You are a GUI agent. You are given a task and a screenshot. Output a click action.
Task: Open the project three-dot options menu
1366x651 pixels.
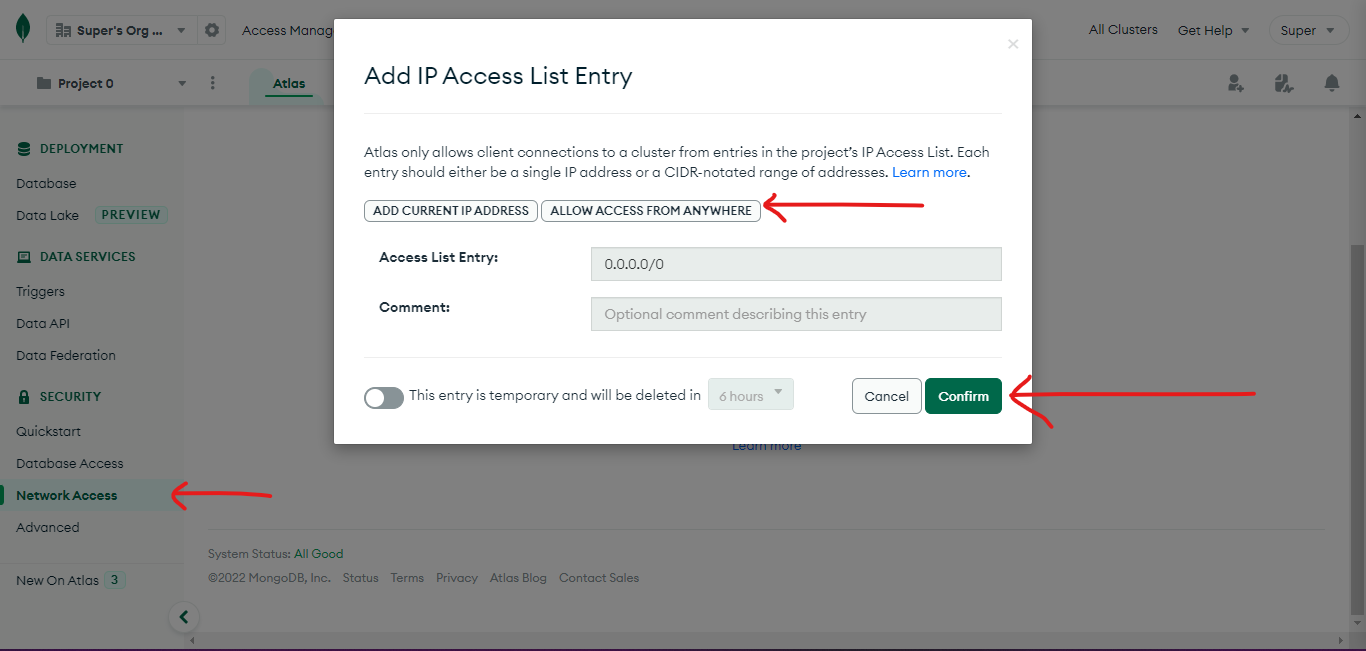[213, 83]
